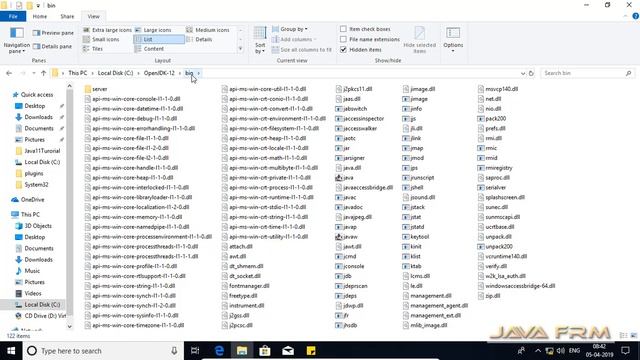Image resolution: width=640 pixels, height=360 pixels.
Task: Open folder Options
Action: pos(453,40)
